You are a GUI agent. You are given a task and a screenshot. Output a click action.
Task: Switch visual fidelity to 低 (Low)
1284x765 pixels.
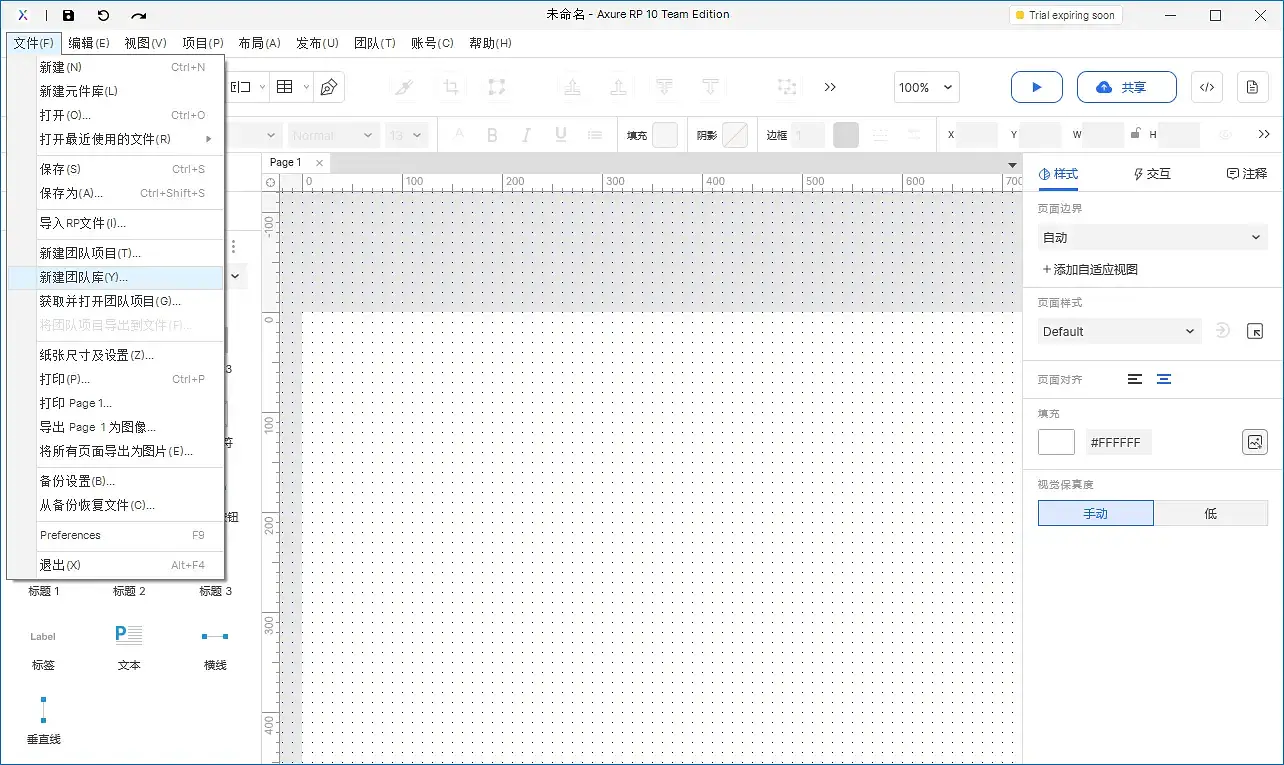(x=1211, y=512)
